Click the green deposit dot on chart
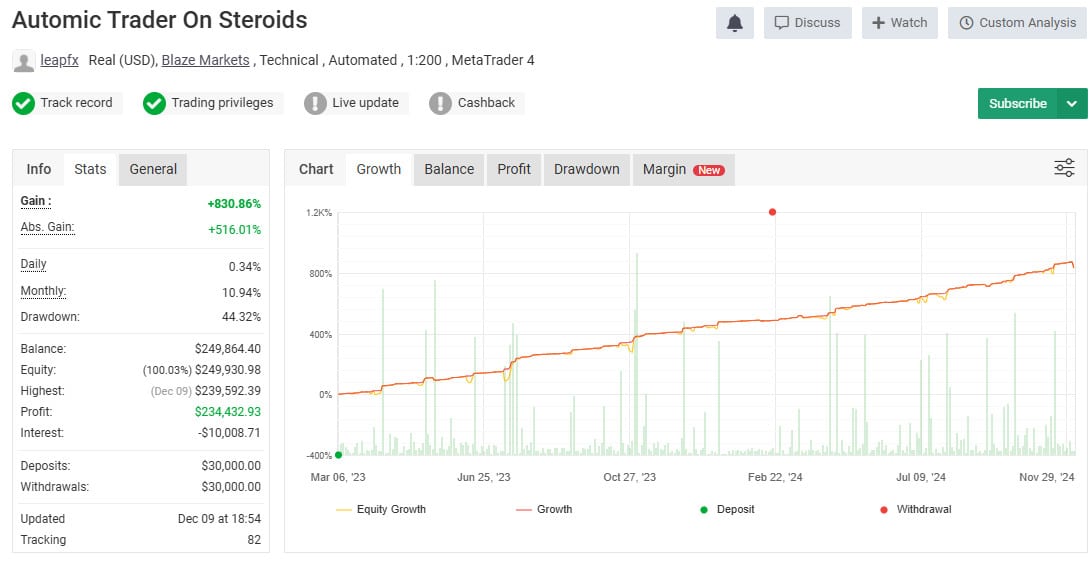 [x=338, y=455]
